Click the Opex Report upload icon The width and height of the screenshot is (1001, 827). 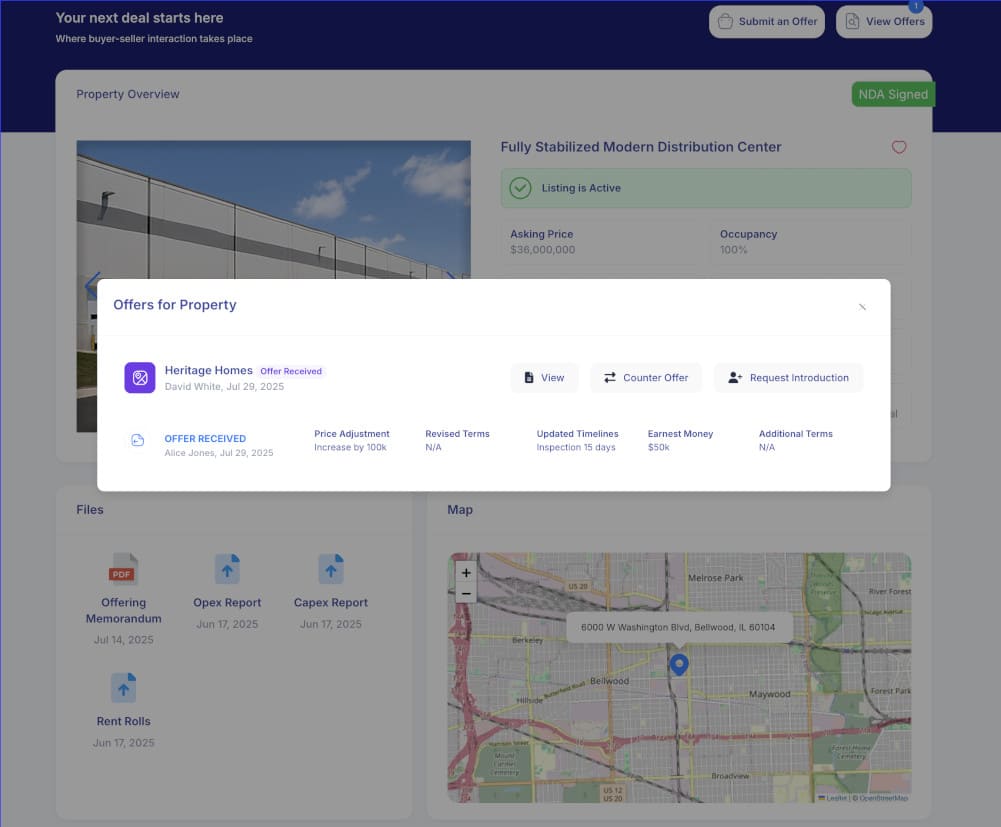pyautogui.click(x=227, y=568)
